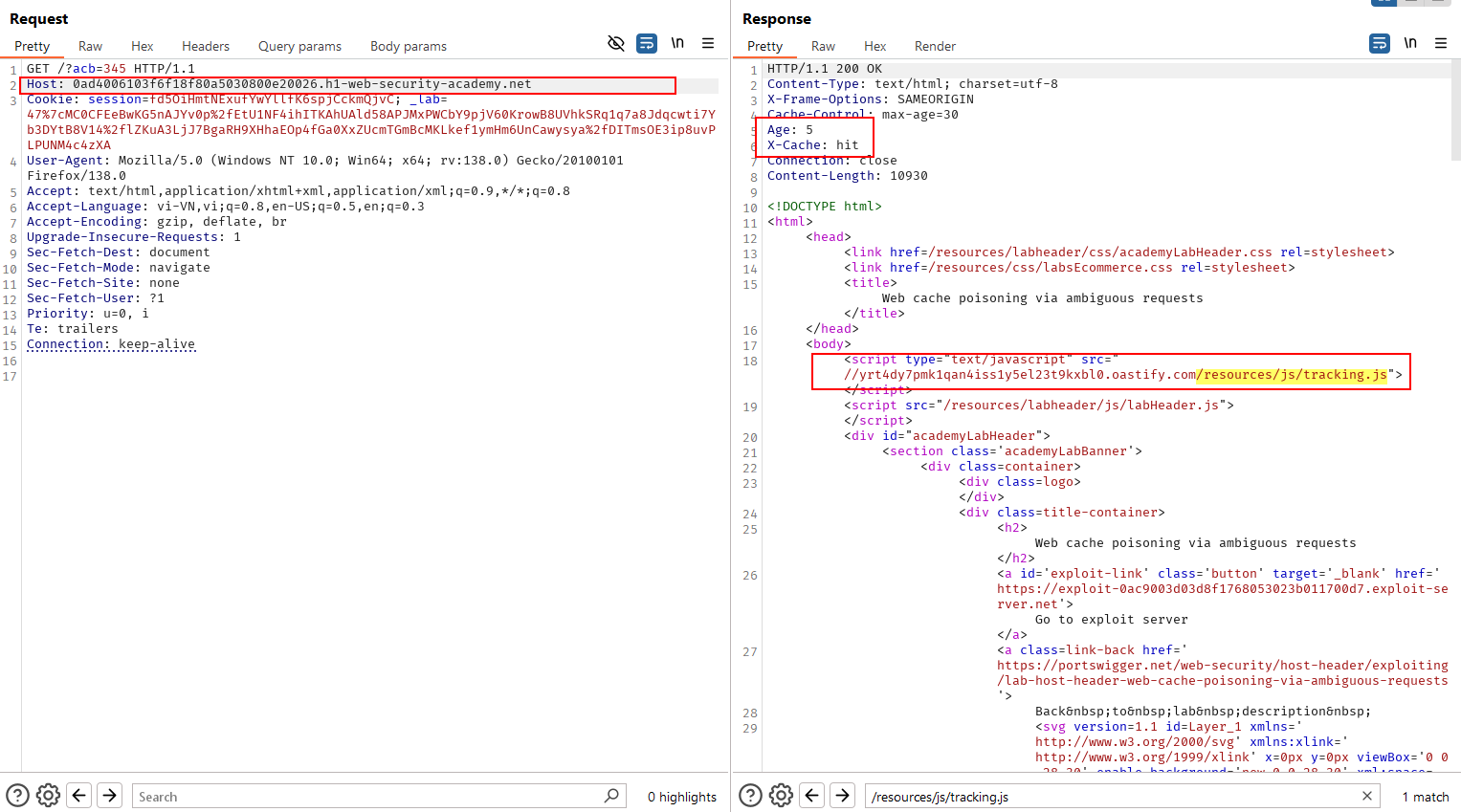Open Headers tab in Request panel
The width and height of the screenshot is (1461, 812).
click(206, 46)
